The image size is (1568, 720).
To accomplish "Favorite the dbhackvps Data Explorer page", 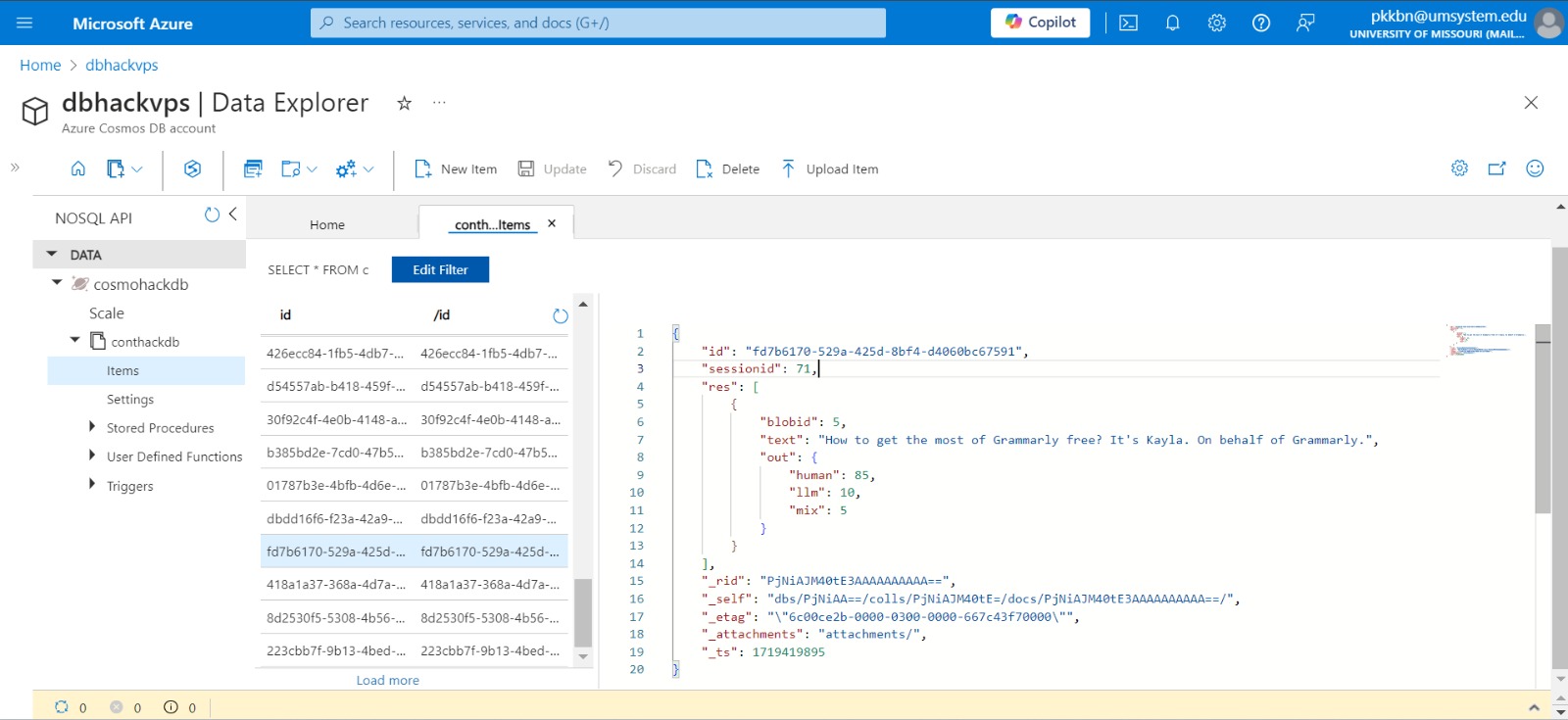I will pyautogui.click(x=404, y=103).
